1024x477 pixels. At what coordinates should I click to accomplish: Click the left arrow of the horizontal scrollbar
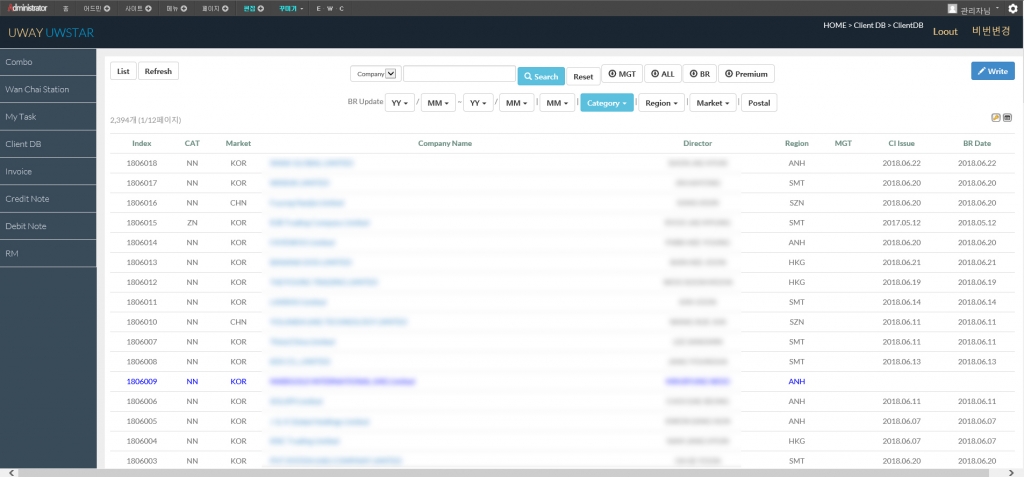click(12, 472)
